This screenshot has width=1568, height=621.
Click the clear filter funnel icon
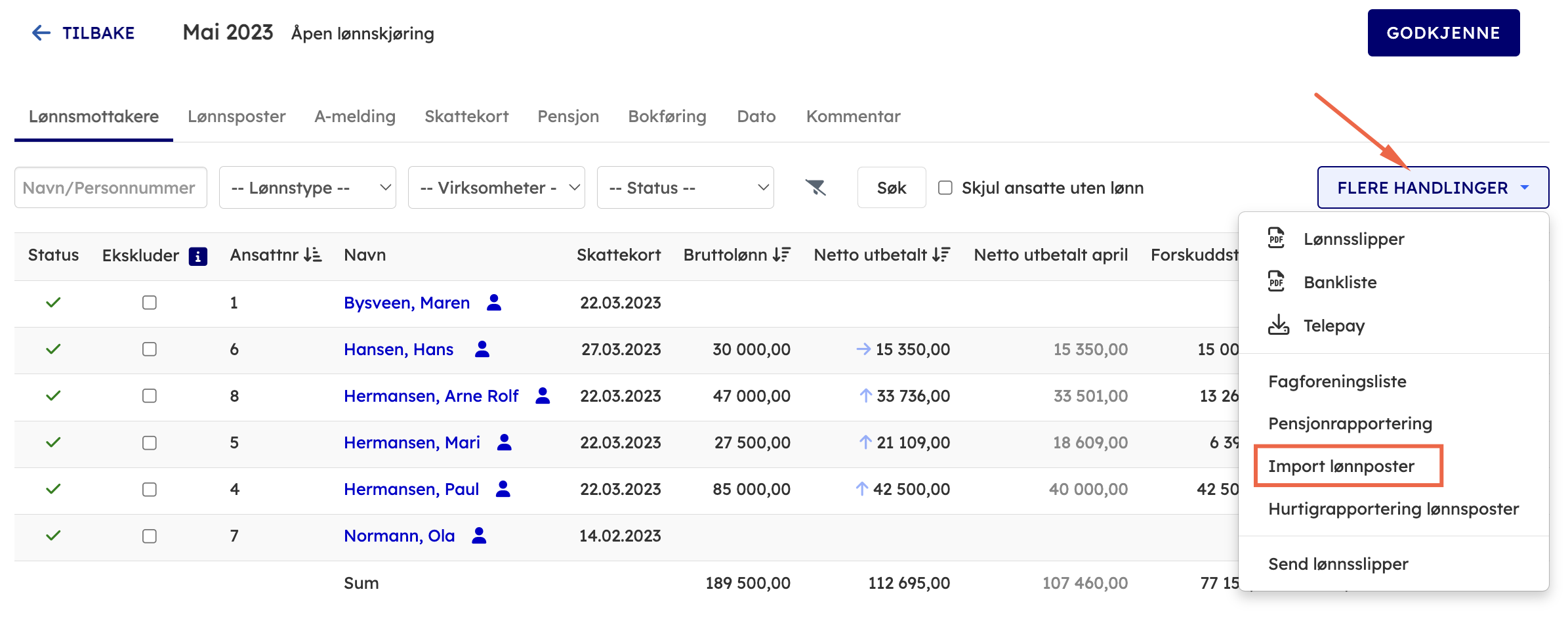(x=815, y=188)
